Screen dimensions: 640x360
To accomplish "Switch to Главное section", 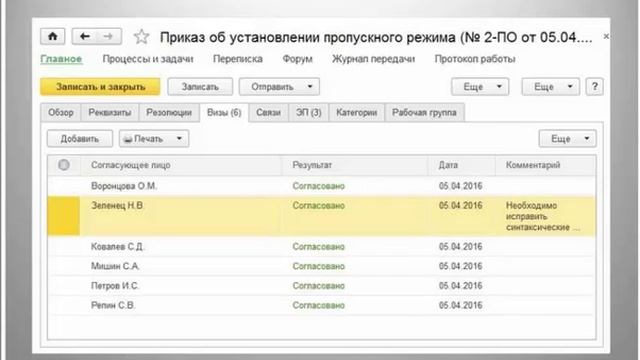I will click(x=61, y=59).
